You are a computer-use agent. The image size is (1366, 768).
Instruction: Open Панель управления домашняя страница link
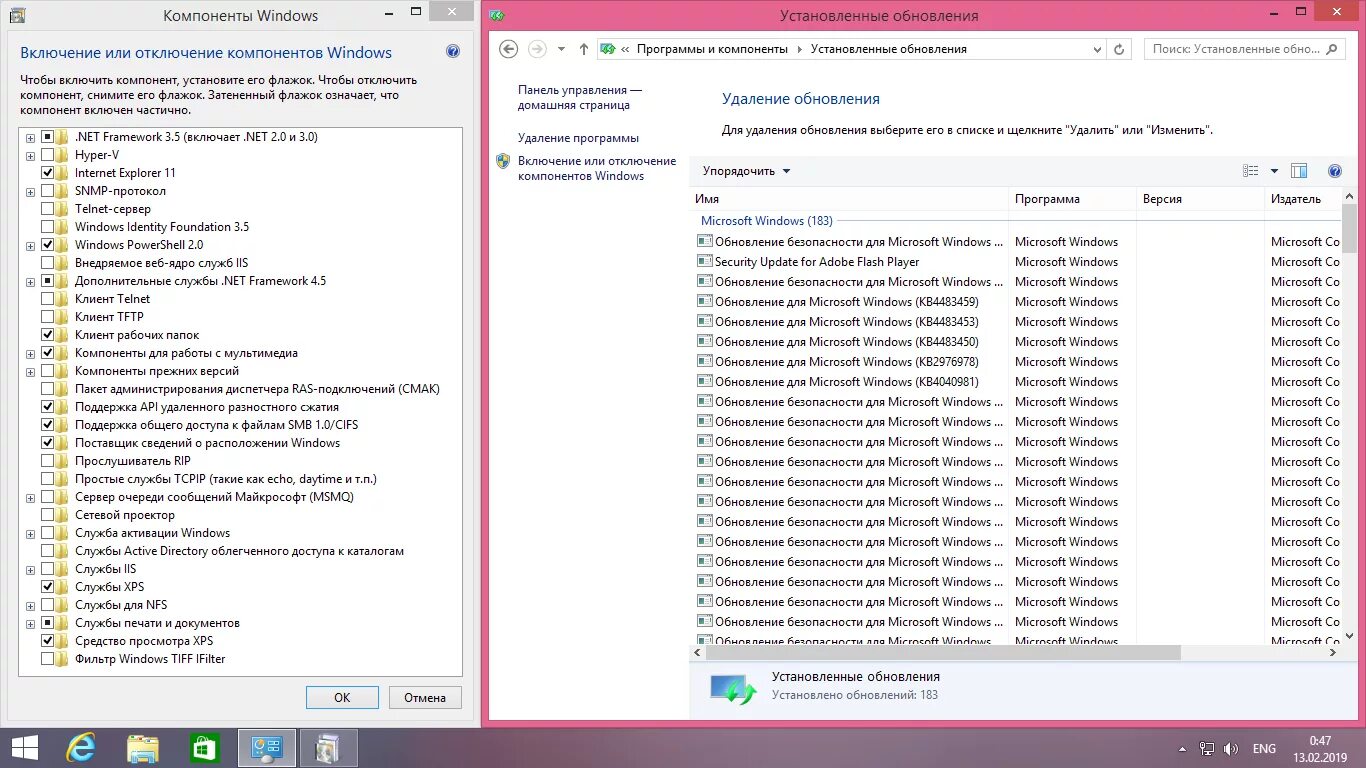tap(580, 97)
